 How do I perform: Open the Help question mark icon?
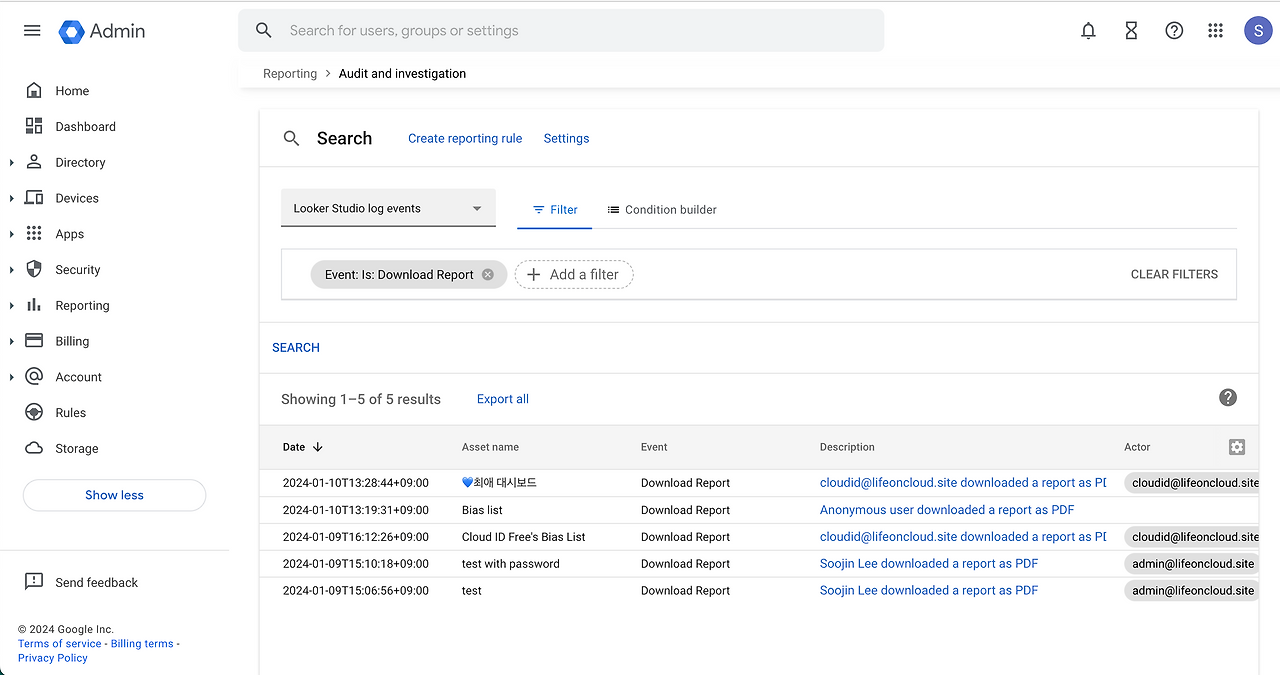click(x=1174, y=31)
